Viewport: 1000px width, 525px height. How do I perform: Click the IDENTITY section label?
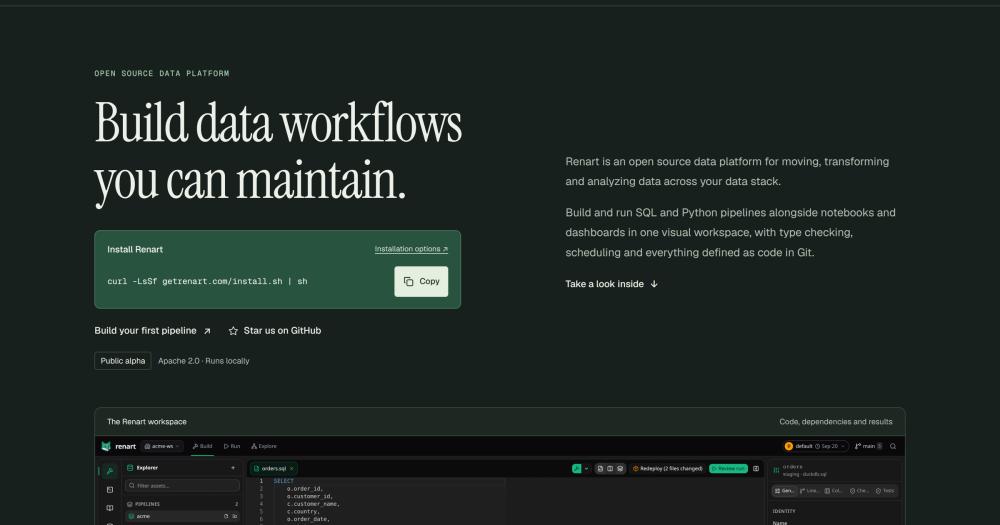(x=784, y=511)
